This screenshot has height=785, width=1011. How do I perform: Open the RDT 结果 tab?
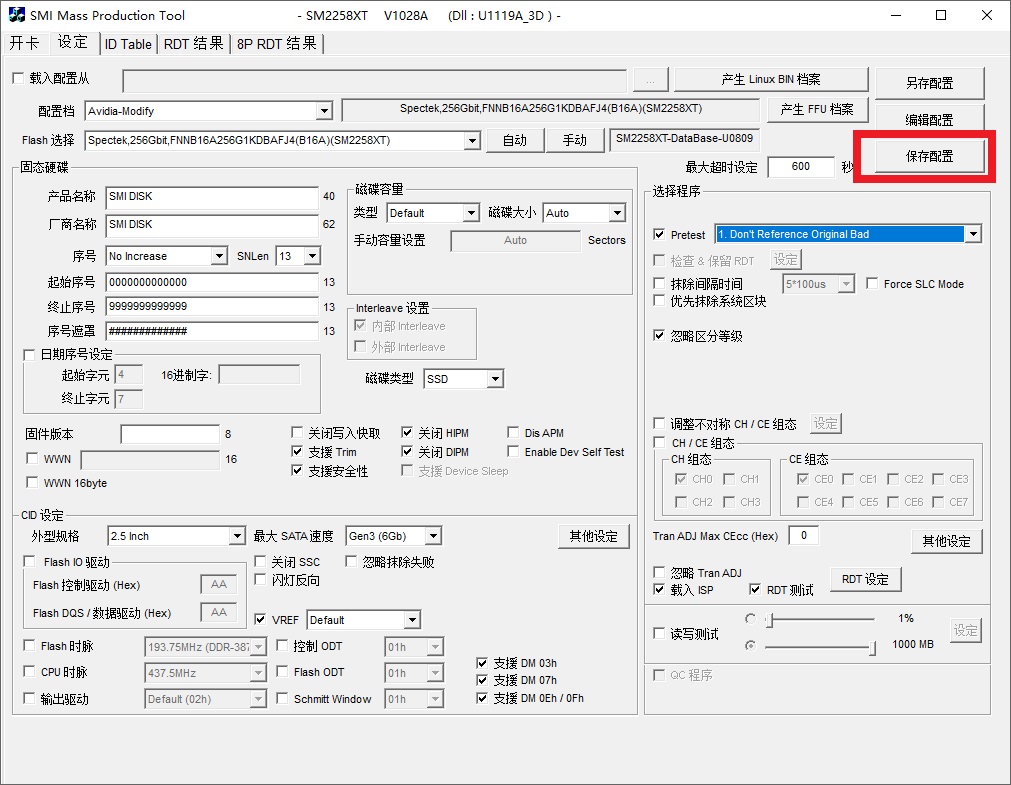[194, 44]
